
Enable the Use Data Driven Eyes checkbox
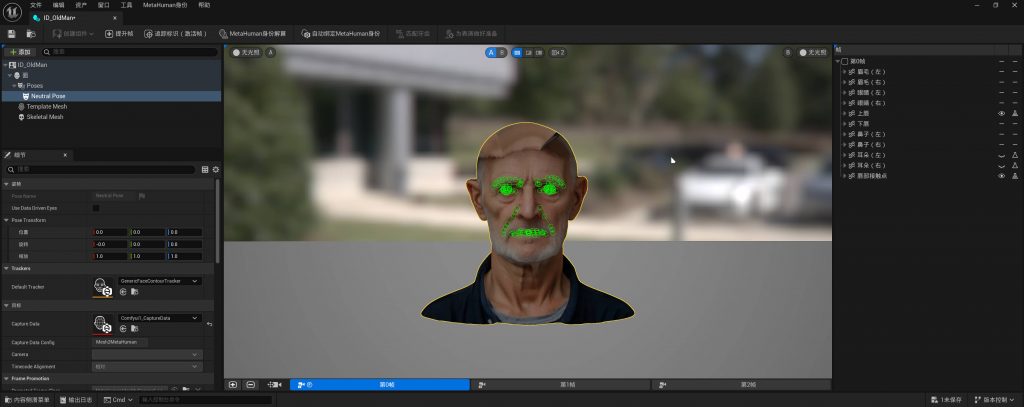pyautogui.click(x=96, y=208)
